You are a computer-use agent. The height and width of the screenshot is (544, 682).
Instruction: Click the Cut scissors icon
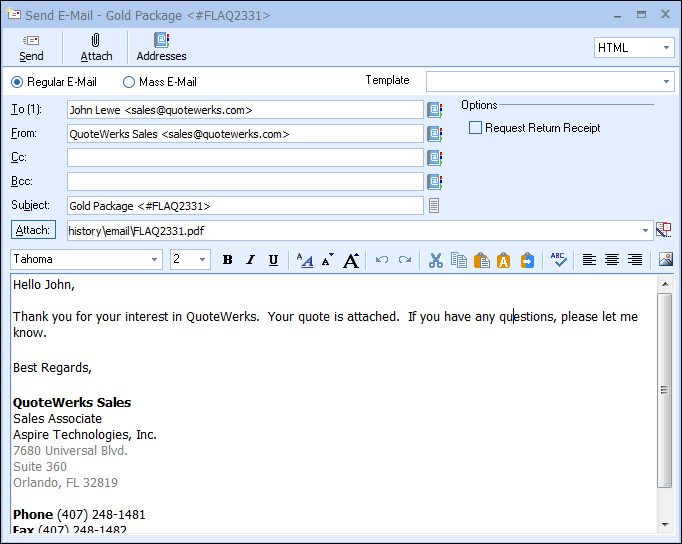[435, 260]
